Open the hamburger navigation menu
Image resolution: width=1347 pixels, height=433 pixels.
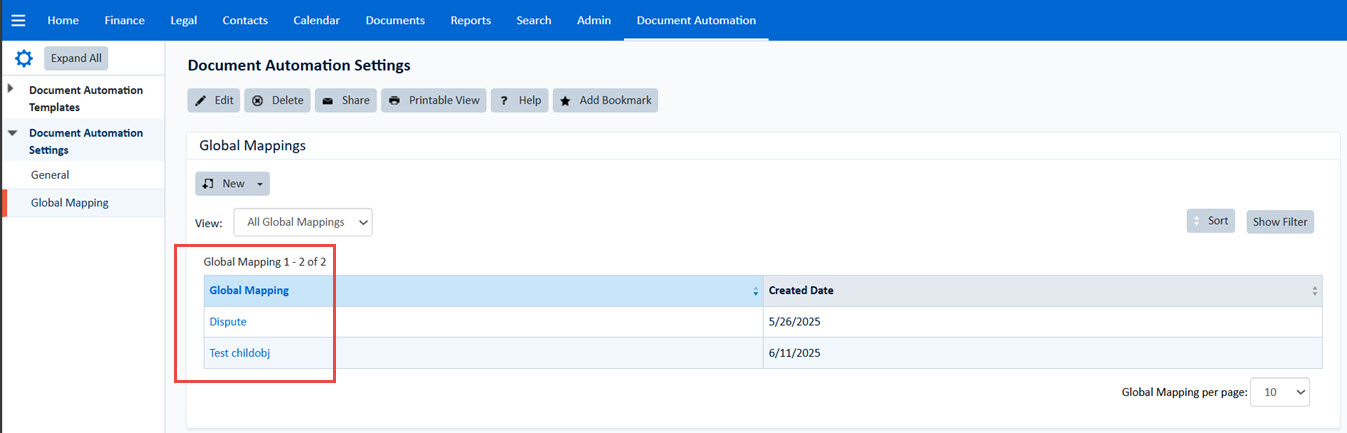pos(18,20)
